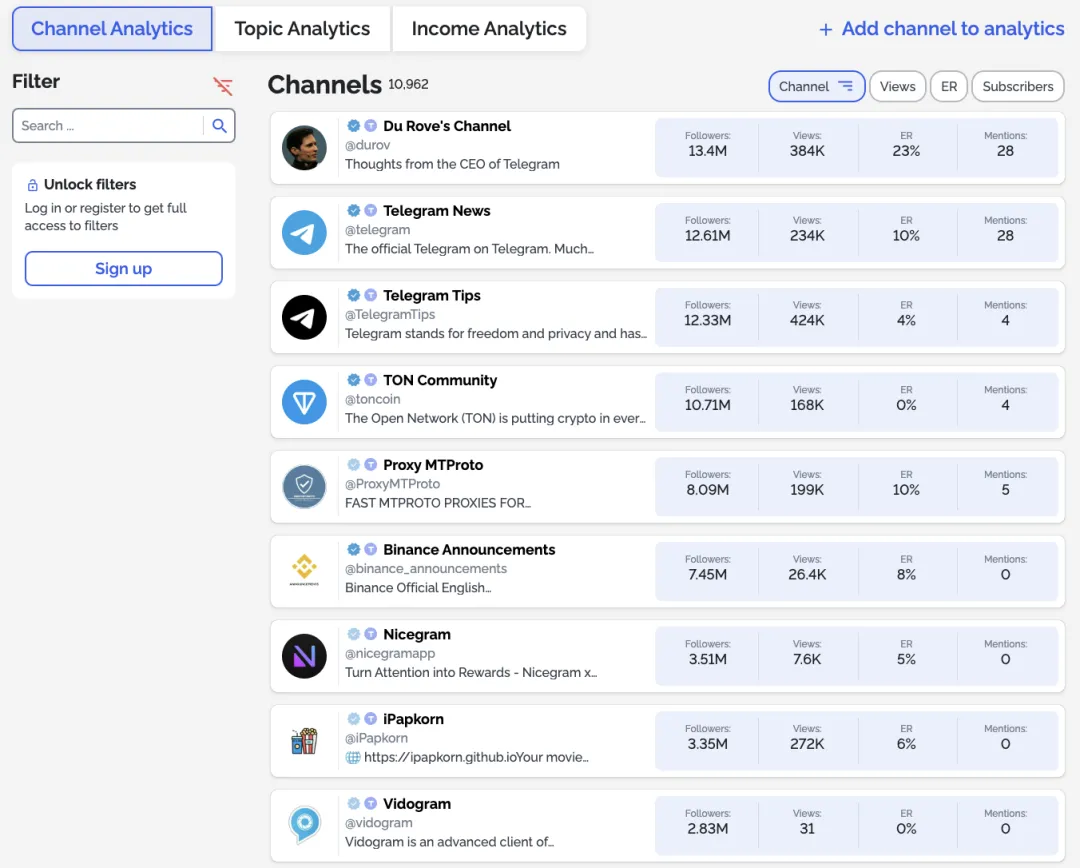Click the T badge next to Du Rove's Channel
This screenshot has height=868, width=1080.
tap(371, 125)
